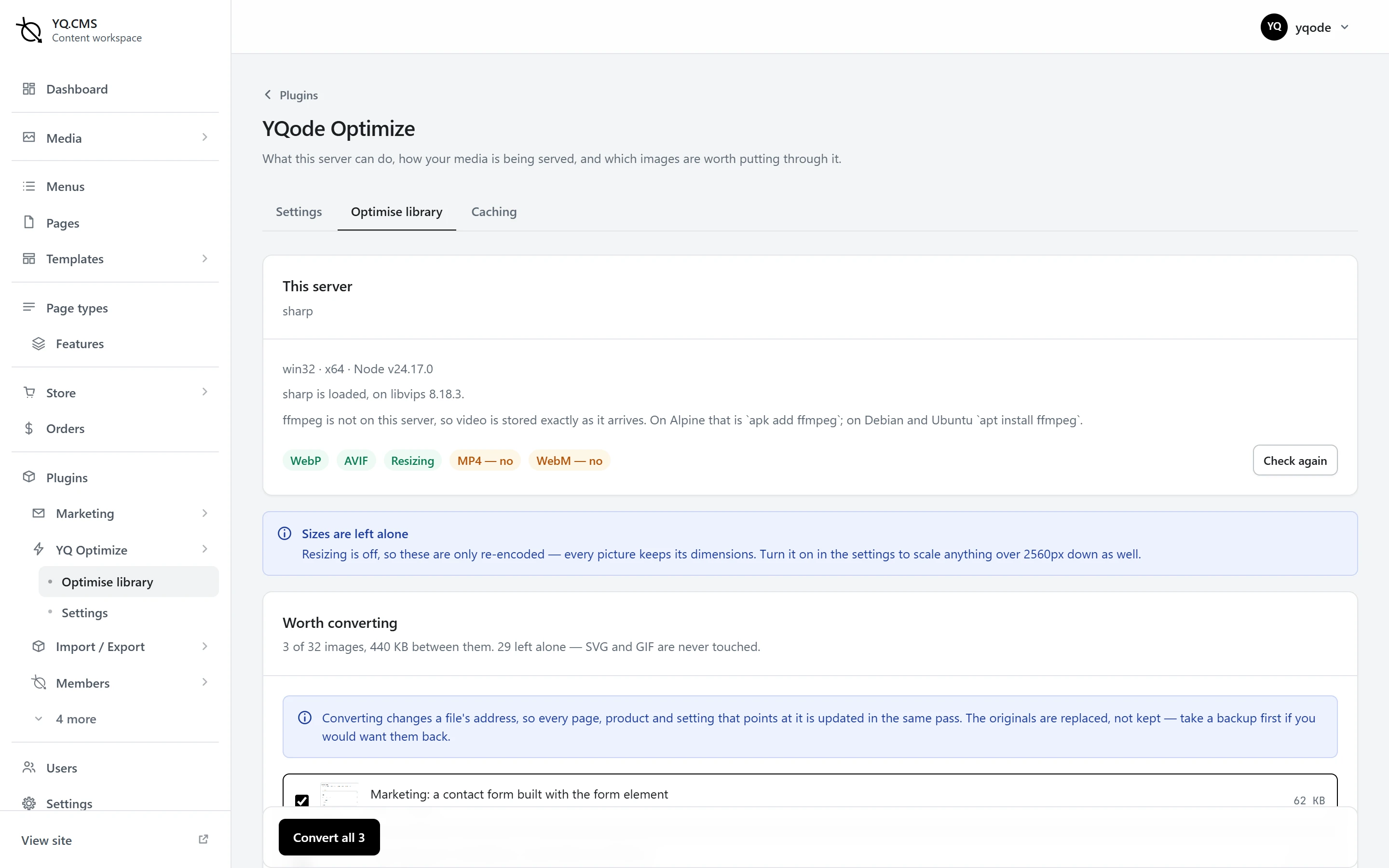
Task: Click the Settings gear icon
Action: point(29,803)
